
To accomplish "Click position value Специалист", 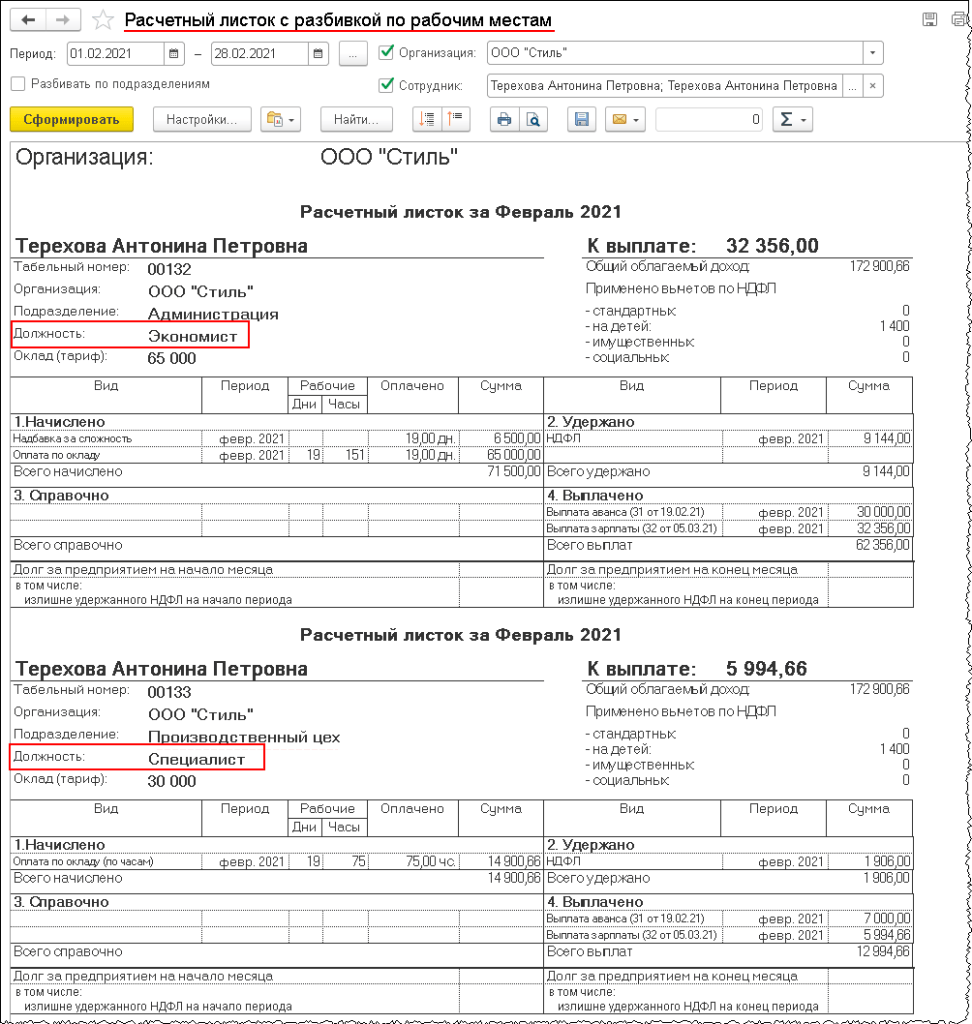I will [x=197, y=760].
